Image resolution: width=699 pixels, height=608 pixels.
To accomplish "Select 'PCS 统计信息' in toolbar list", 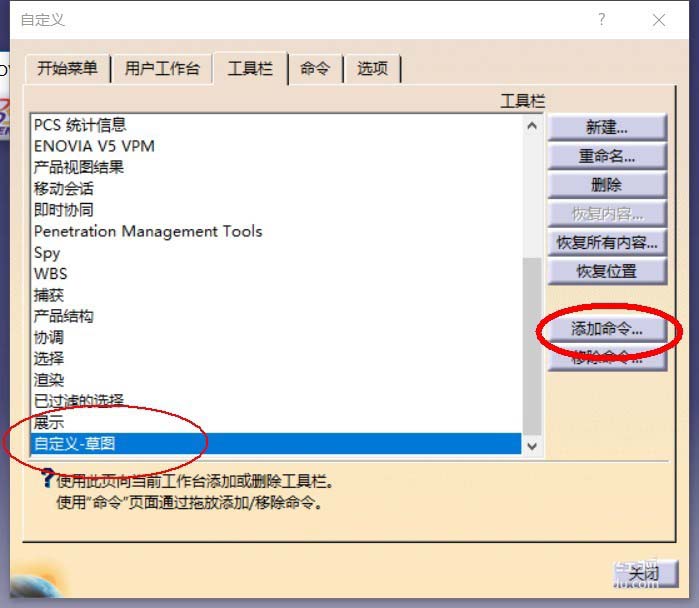I will tap(276, 125).
